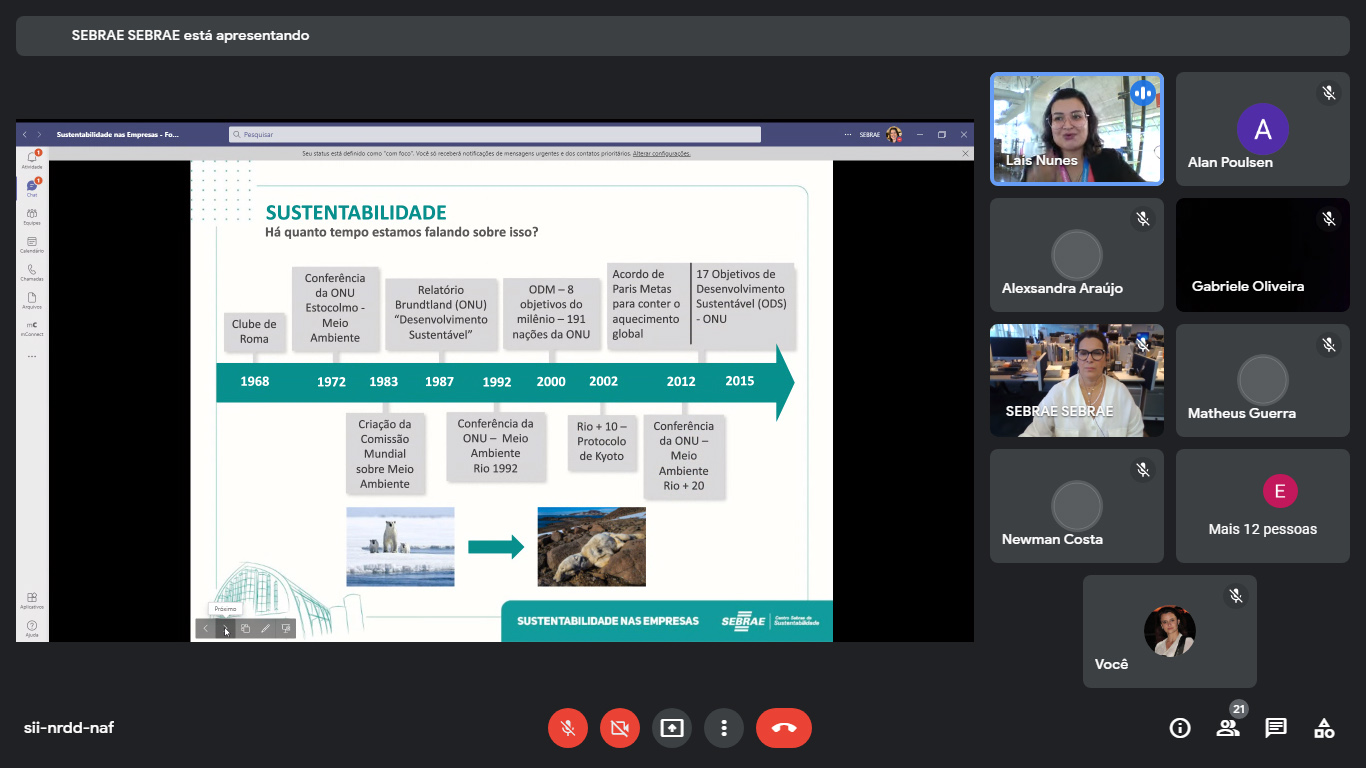
Task: Open Teams Arquivos in sidebar
Action: point(32,300)
